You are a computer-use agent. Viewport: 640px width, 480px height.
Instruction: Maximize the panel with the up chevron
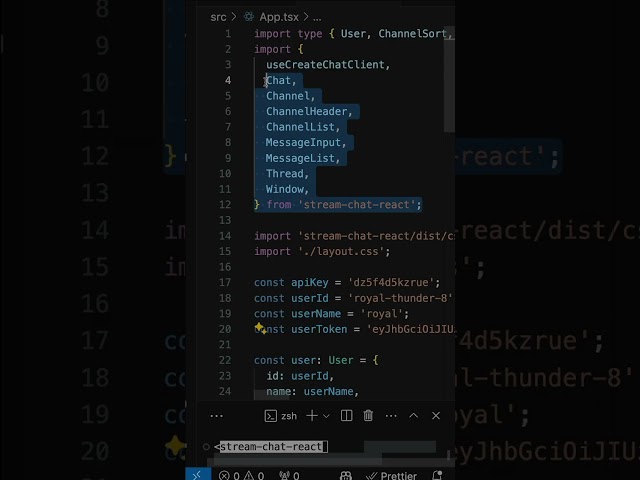tap(413, 416)
